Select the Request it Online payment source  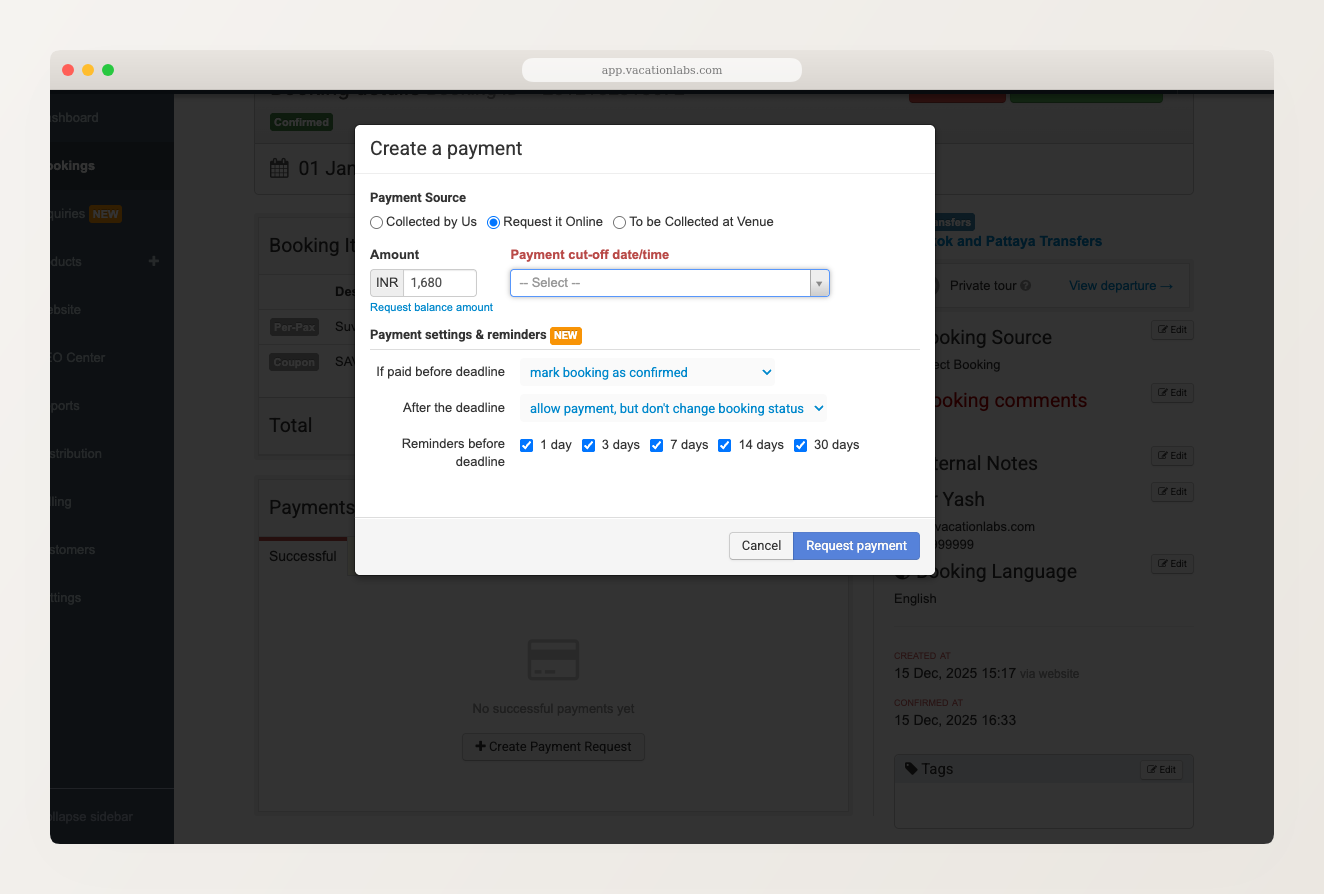[x=493, y=222]
